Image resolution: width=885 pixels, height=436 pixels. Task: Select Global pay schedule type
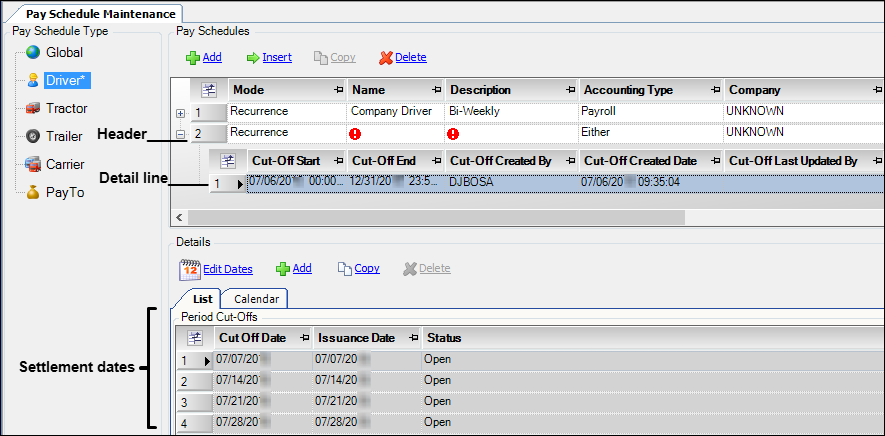[x=64, y=53]
